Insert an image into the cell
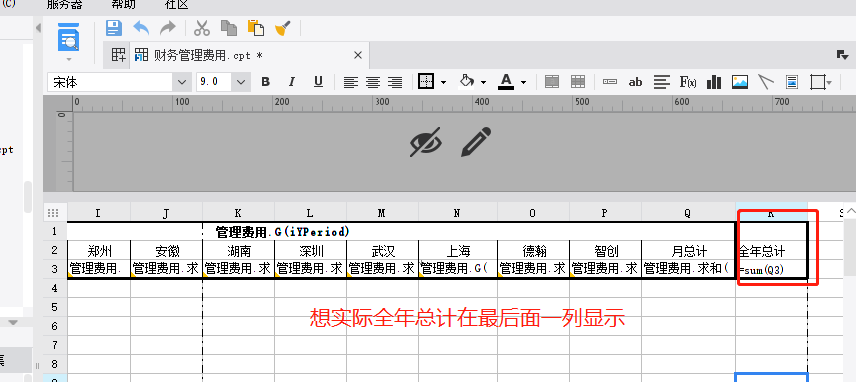Image resolution: width=856 pixels, height=382 pixels. [x=740, y=82]
